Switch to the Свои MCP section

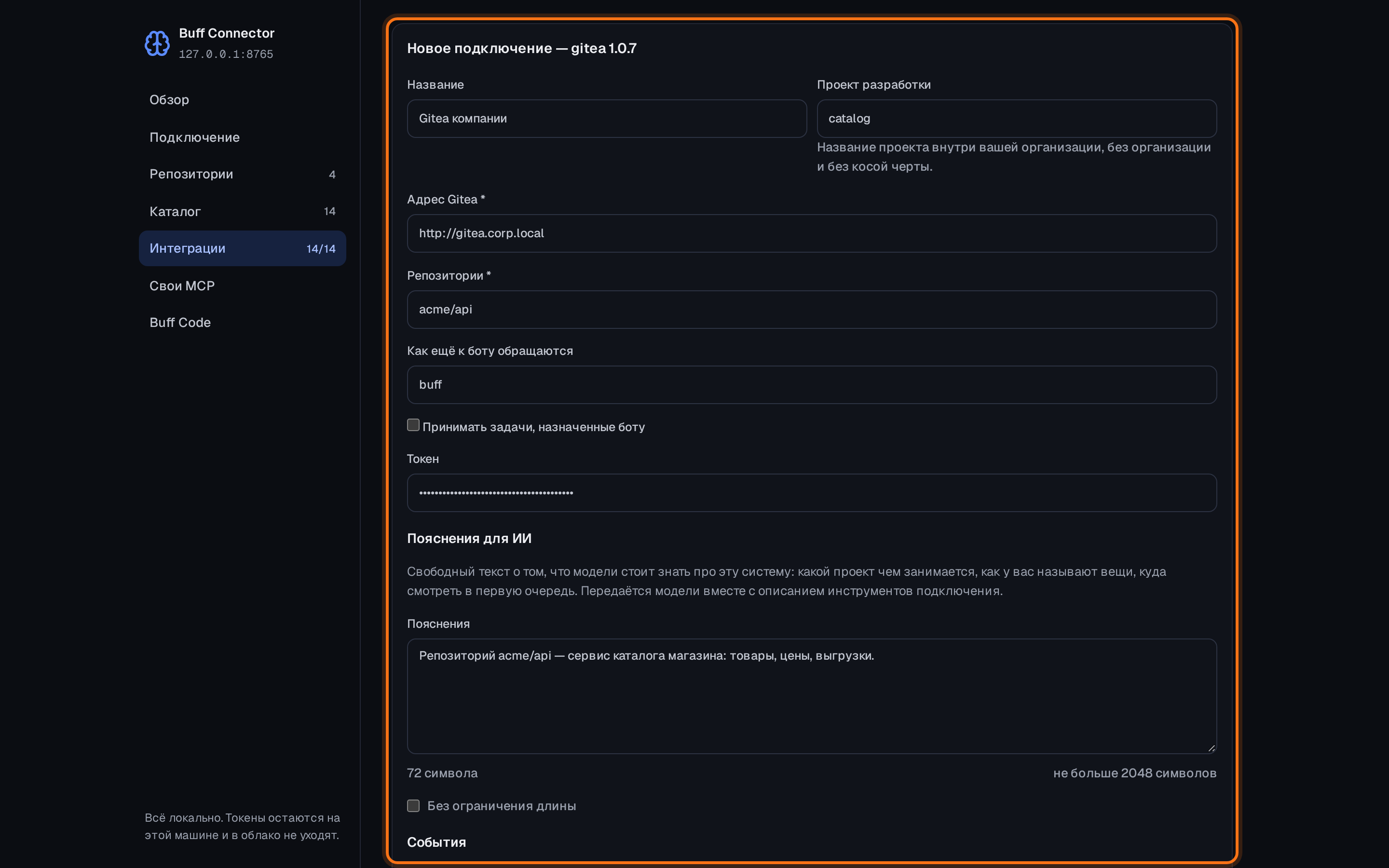(242, 286)
